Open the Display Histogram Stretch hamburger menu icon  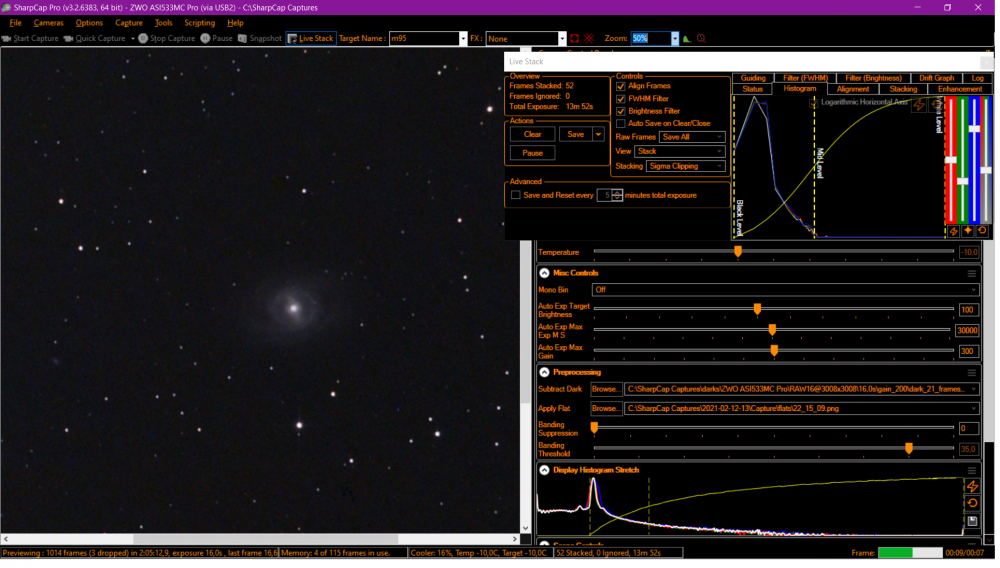971,470
